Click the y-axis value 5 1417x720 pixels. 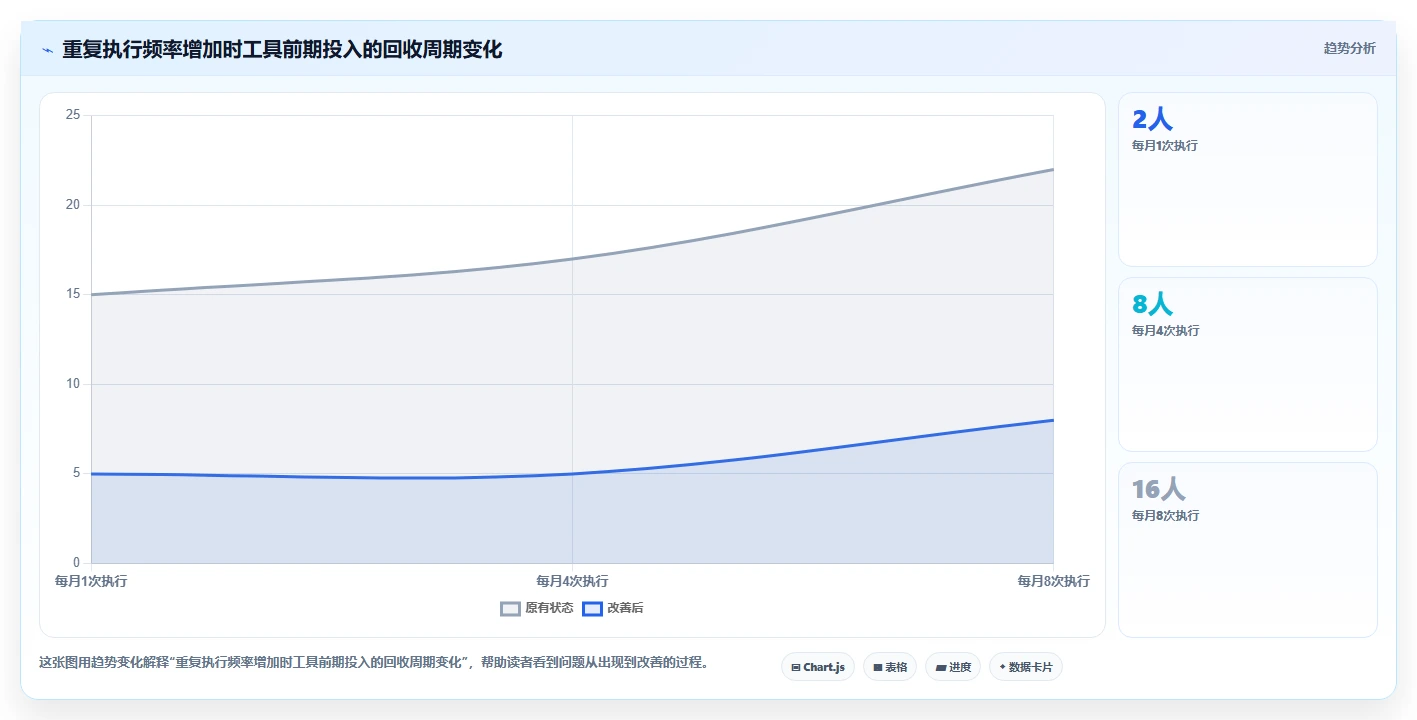[76, 473]
